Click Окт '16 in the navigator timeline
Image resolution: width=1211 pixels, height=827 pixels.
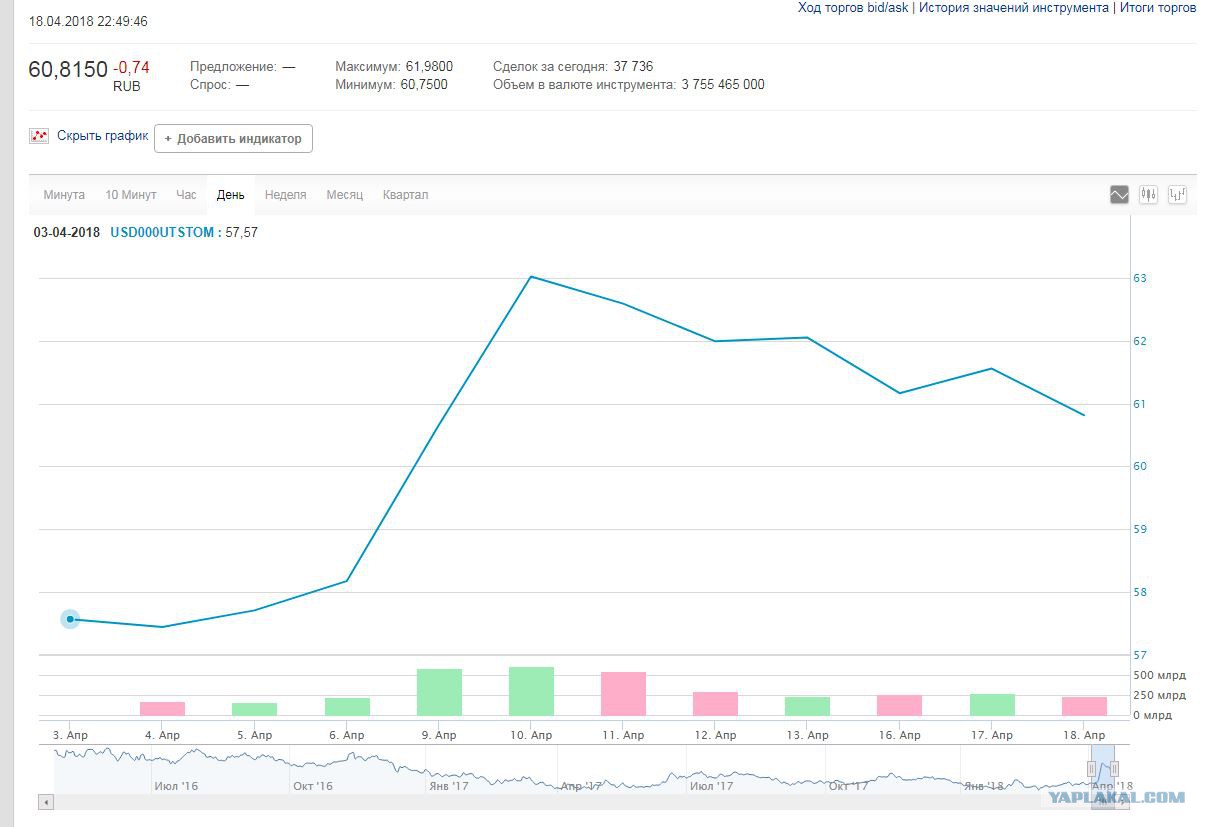coord(313,786)
